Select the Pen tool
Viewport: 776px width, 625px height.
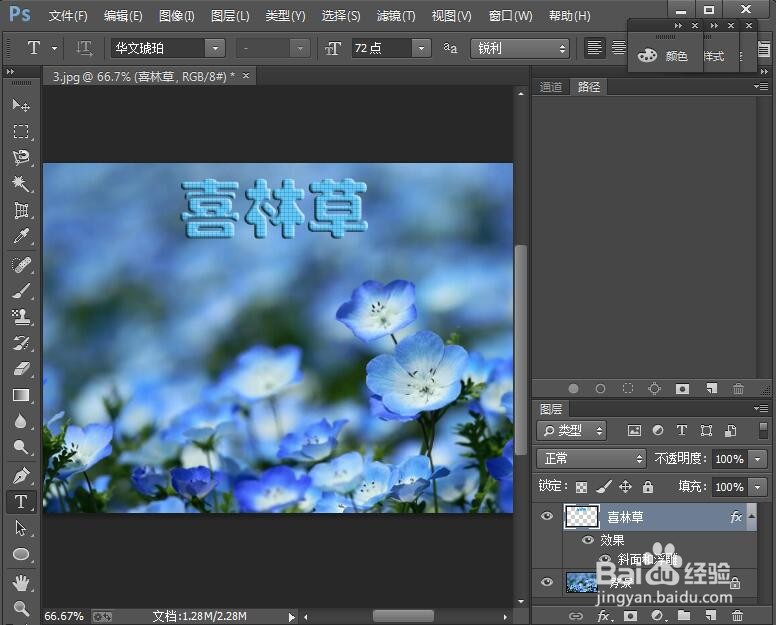pyautogui.click(x=21, y=476)
